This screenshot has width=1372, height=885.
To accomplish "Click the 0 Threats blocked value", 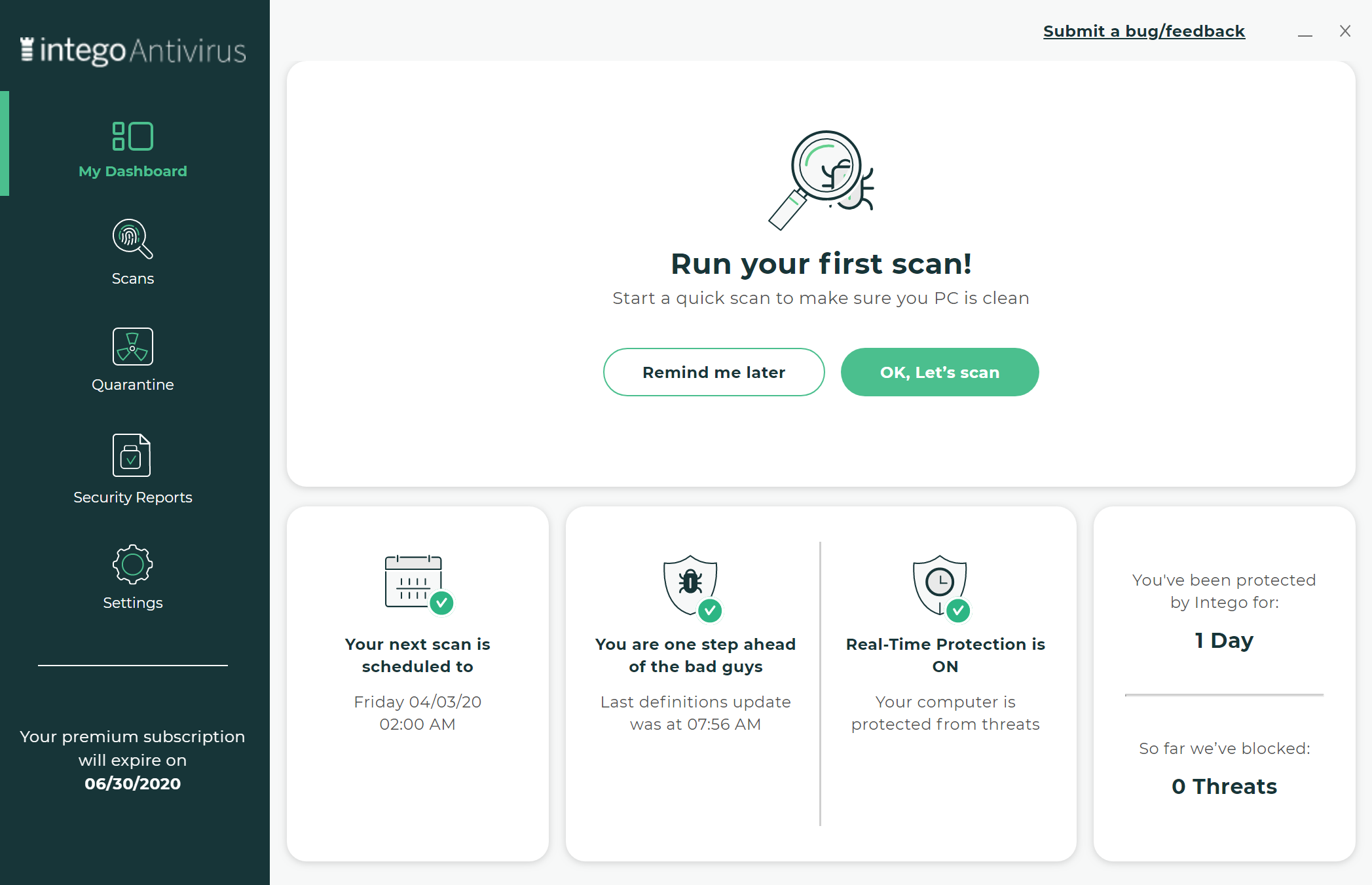I will coord(1224,786).
